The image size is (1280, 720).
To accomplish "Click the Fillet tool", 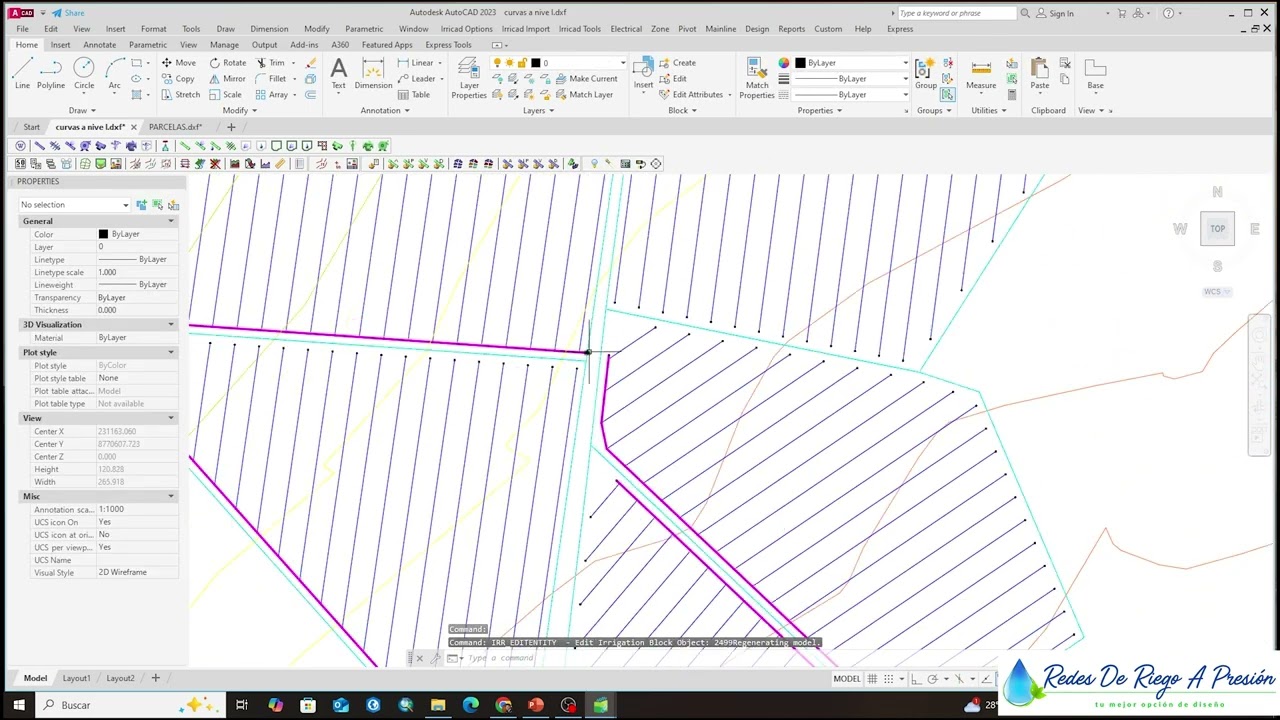I will click(271, 78).
